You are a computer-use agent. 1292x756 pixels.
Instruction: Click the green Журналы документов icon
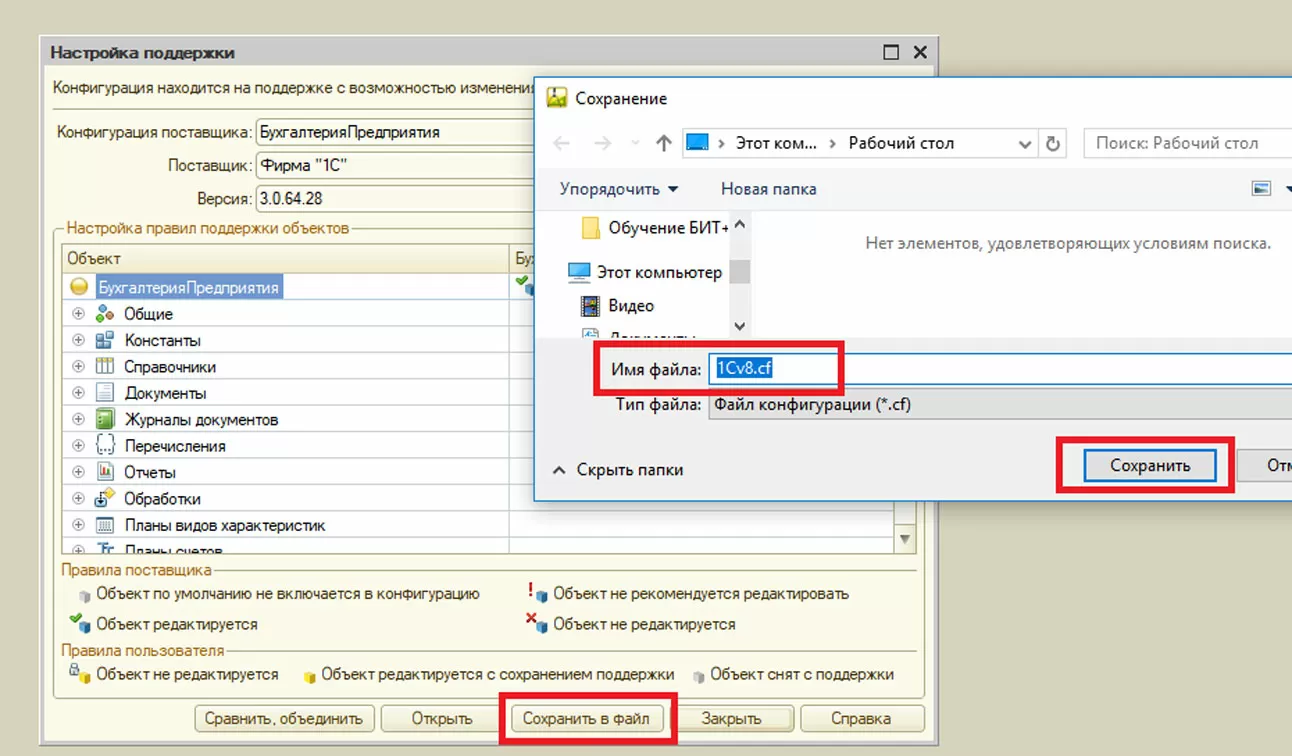click(105, 419)
